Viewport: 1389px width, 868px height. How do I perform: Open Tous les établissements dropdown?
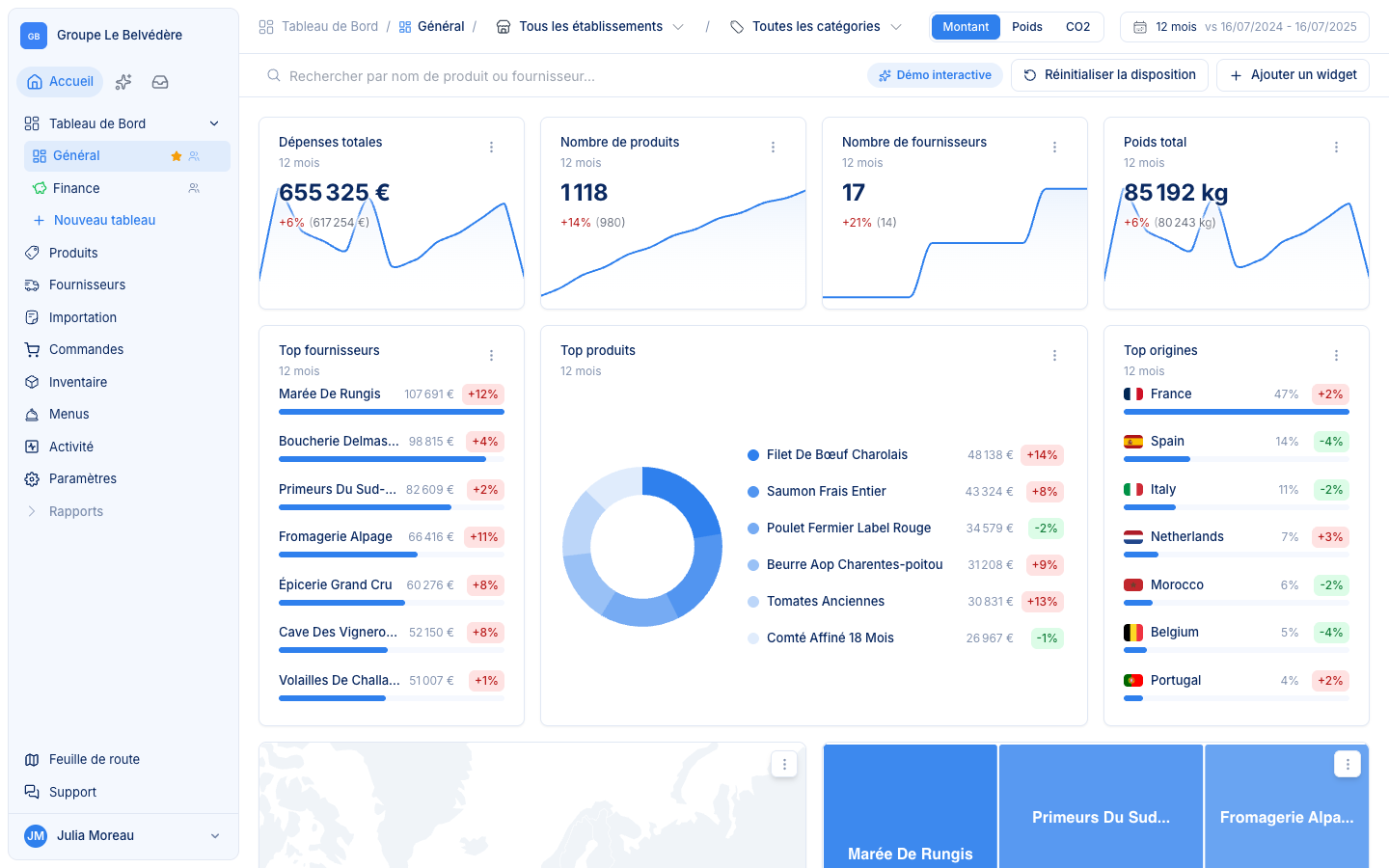[x=590, y=27]
